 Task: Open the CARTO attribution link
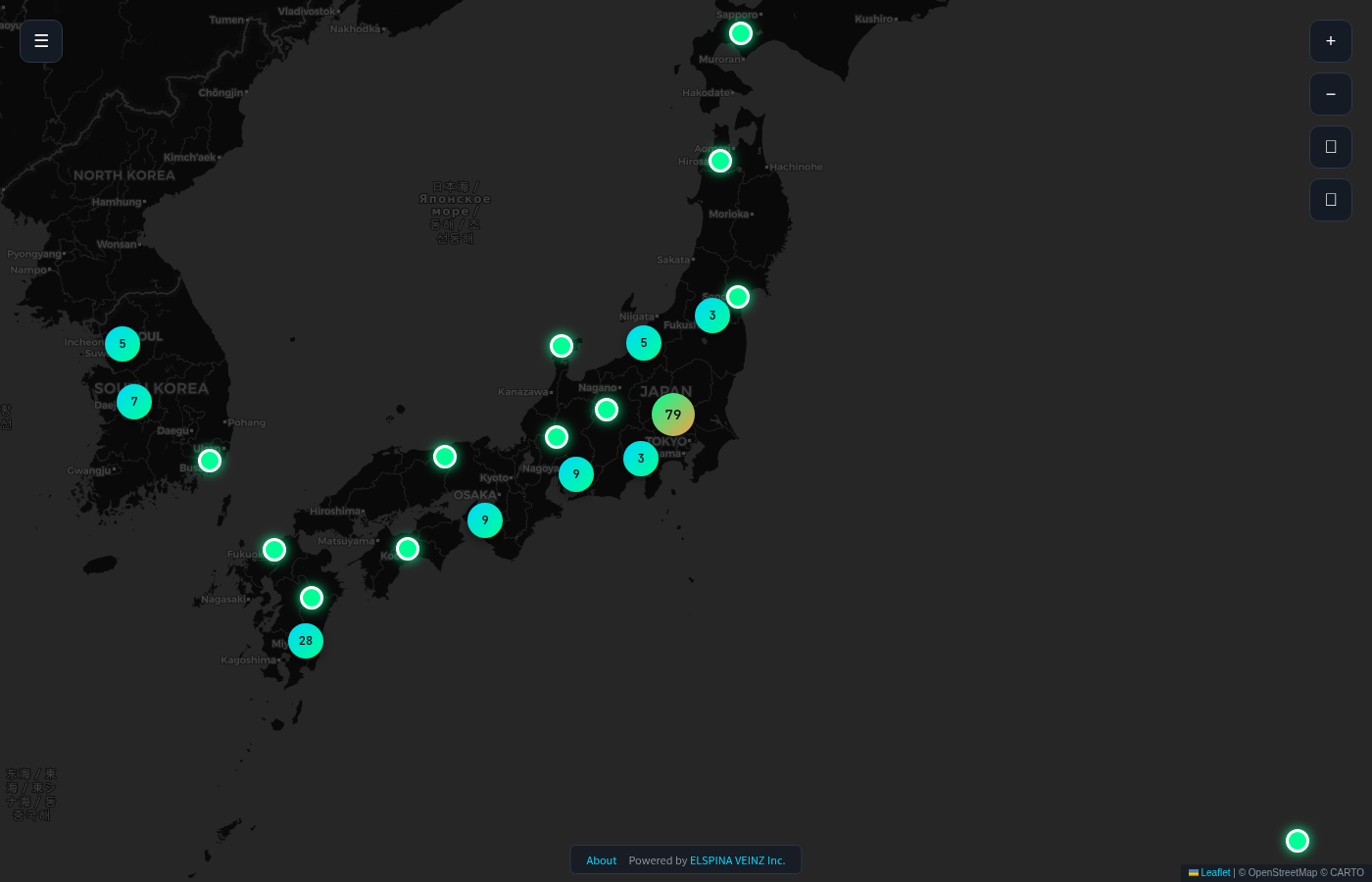pyautogui.click(x=1347, y=872)
